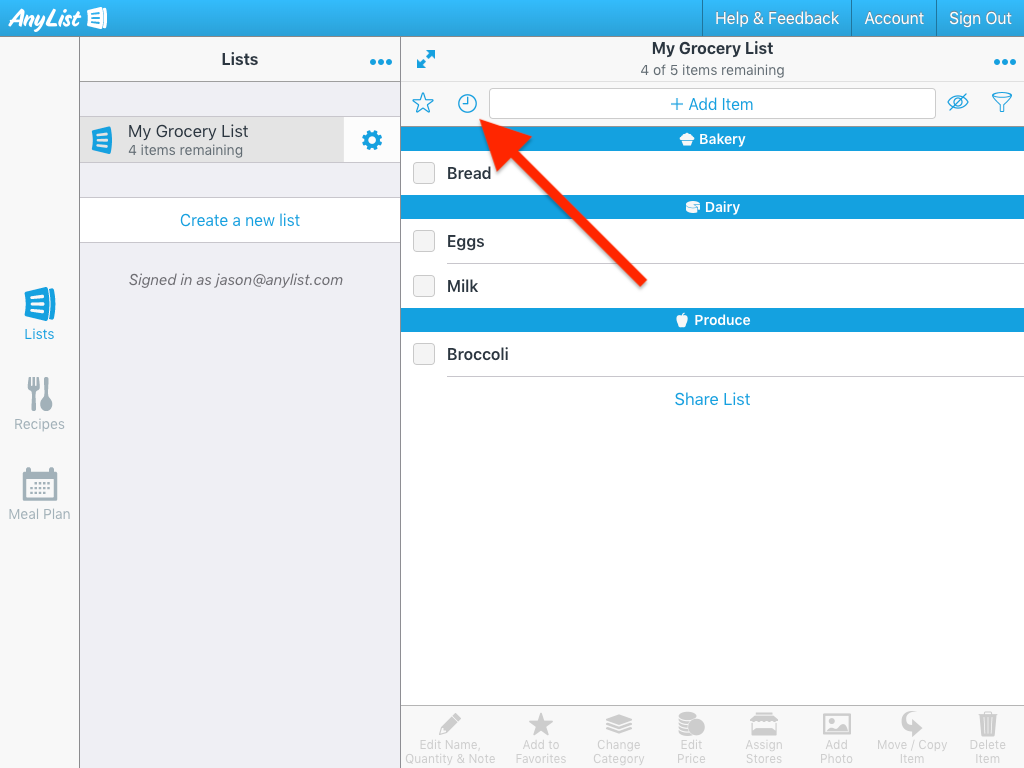Viewport: 1024px width, 768px height.
Task: Open Lists panel more options menu
Action: [x=381, y=62]
